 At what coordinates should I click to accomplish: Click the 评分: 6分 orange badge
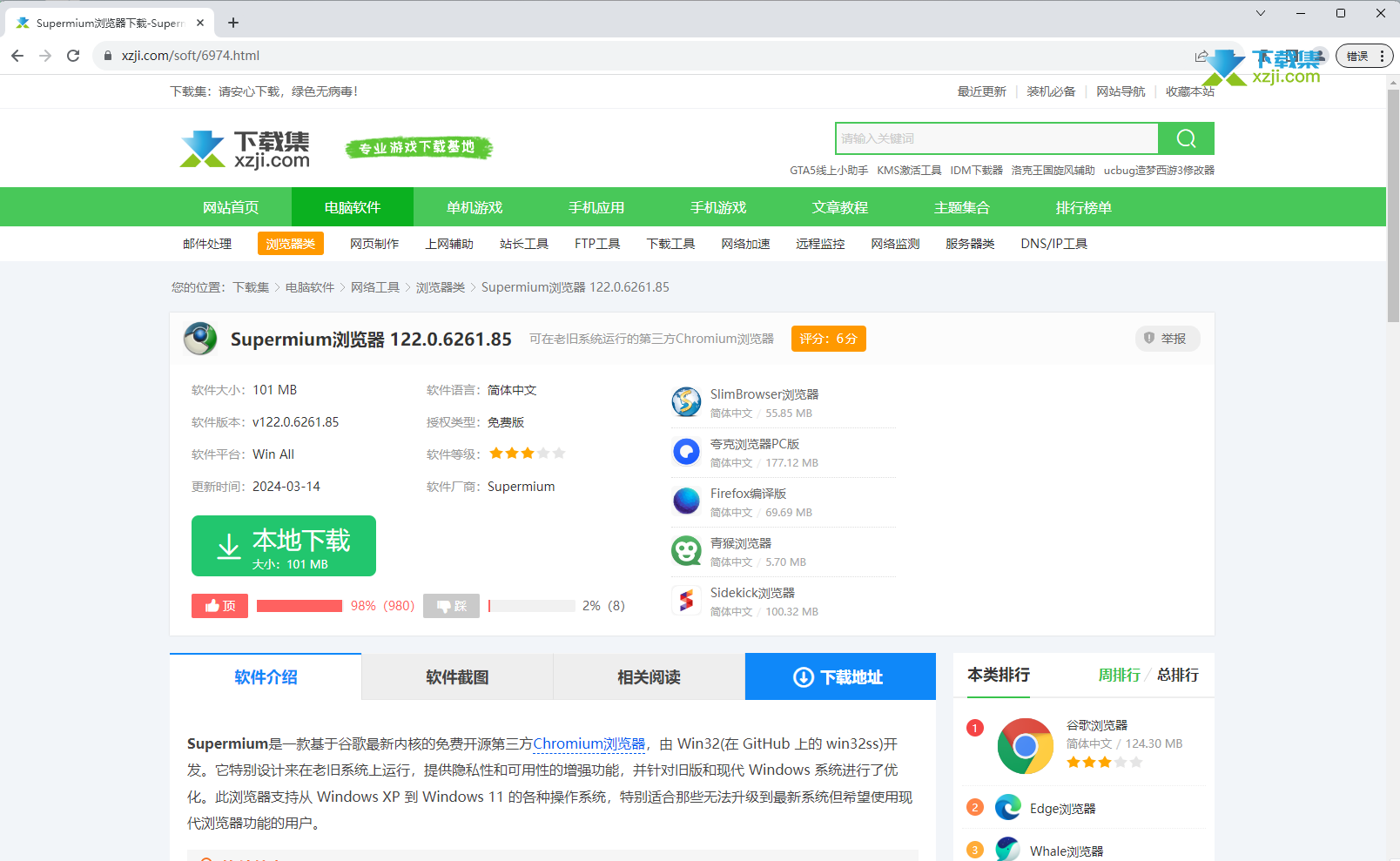tap(828, 339)
